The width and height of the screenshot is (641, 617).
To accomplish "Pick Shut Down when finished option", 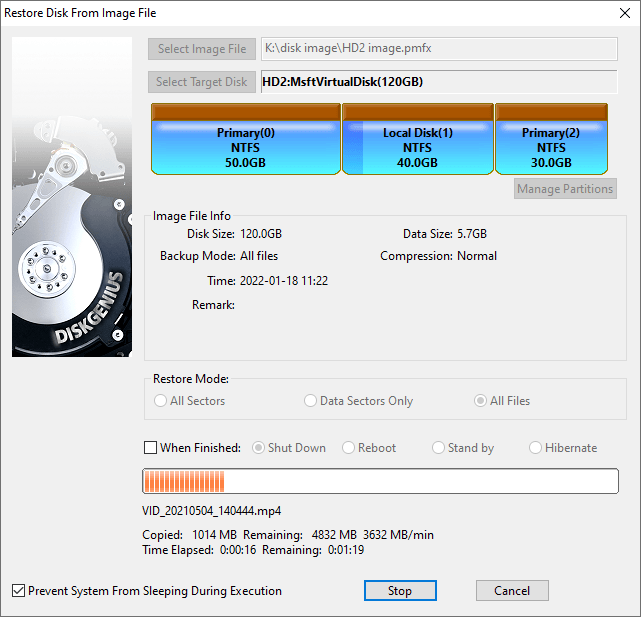I will (x=259, y=448).
